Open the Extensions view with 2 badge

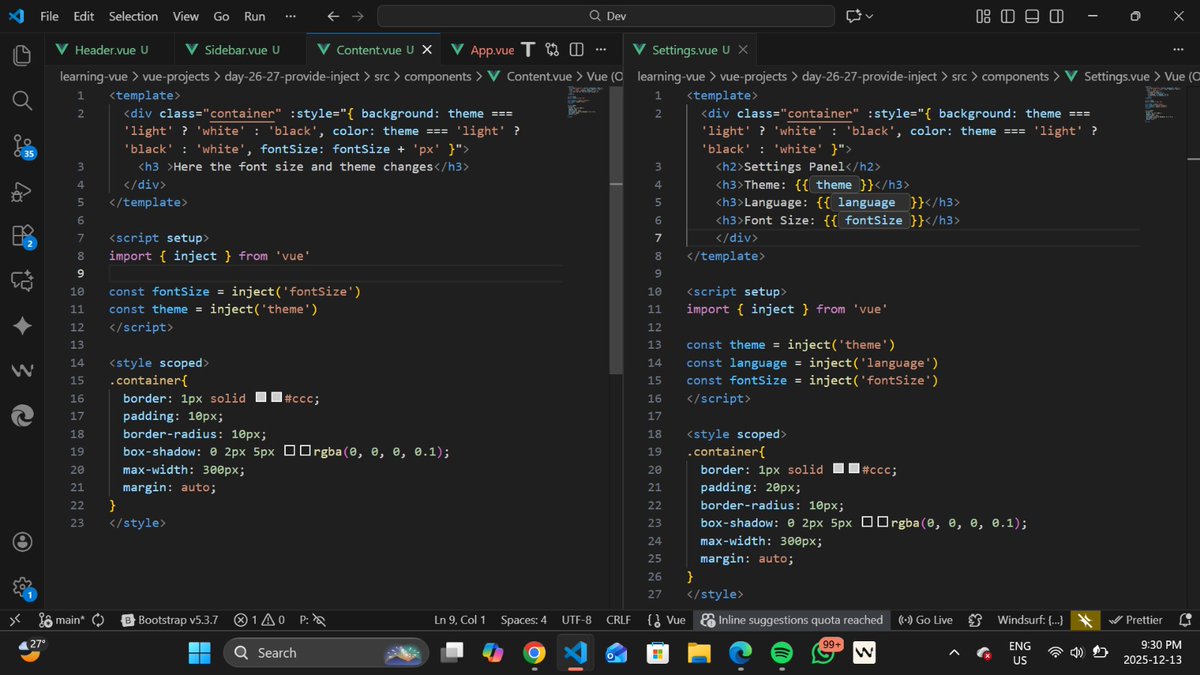point(22,237)
